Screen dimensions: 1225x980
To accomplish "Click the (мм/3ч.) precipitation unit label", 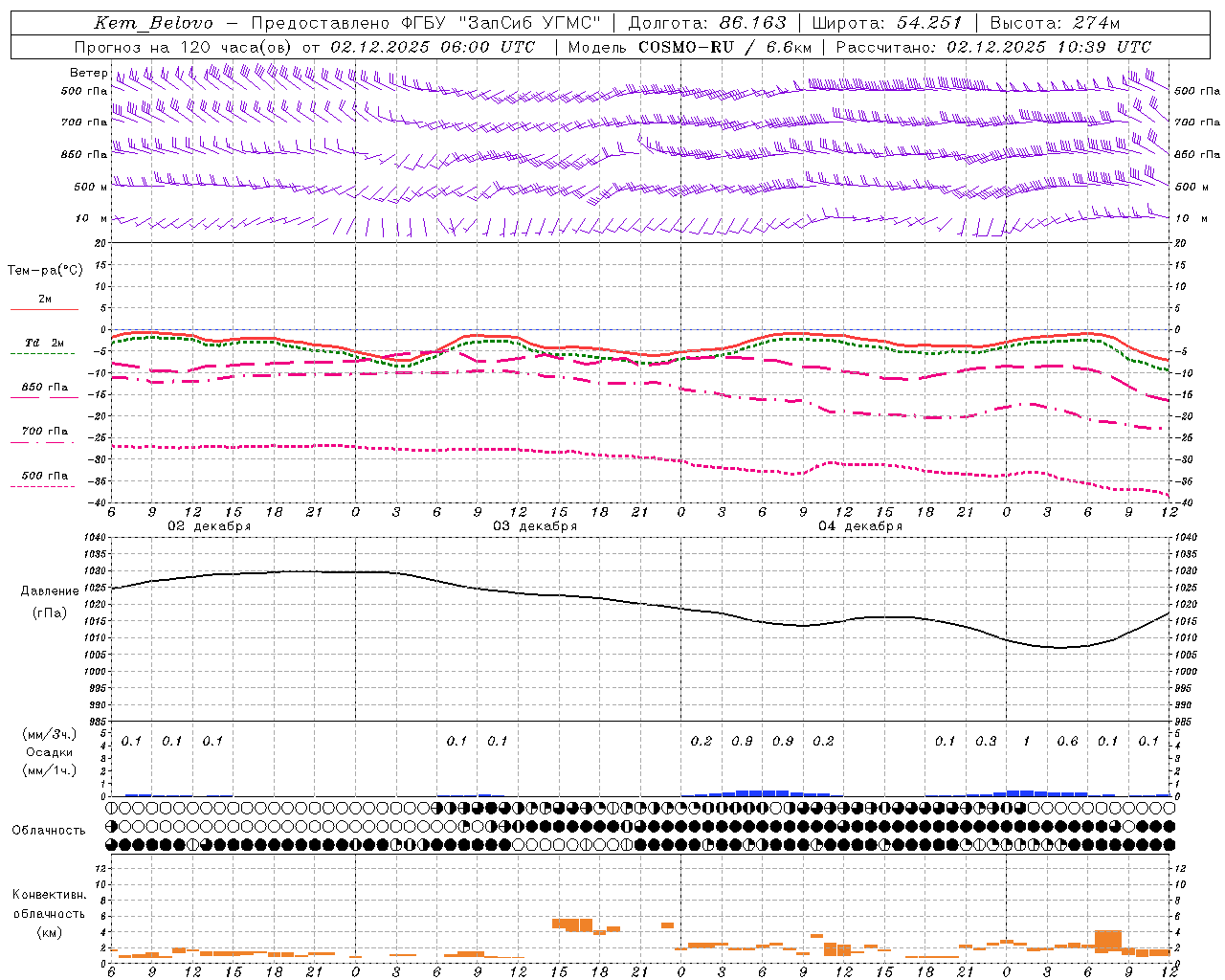I will point(50,734).
